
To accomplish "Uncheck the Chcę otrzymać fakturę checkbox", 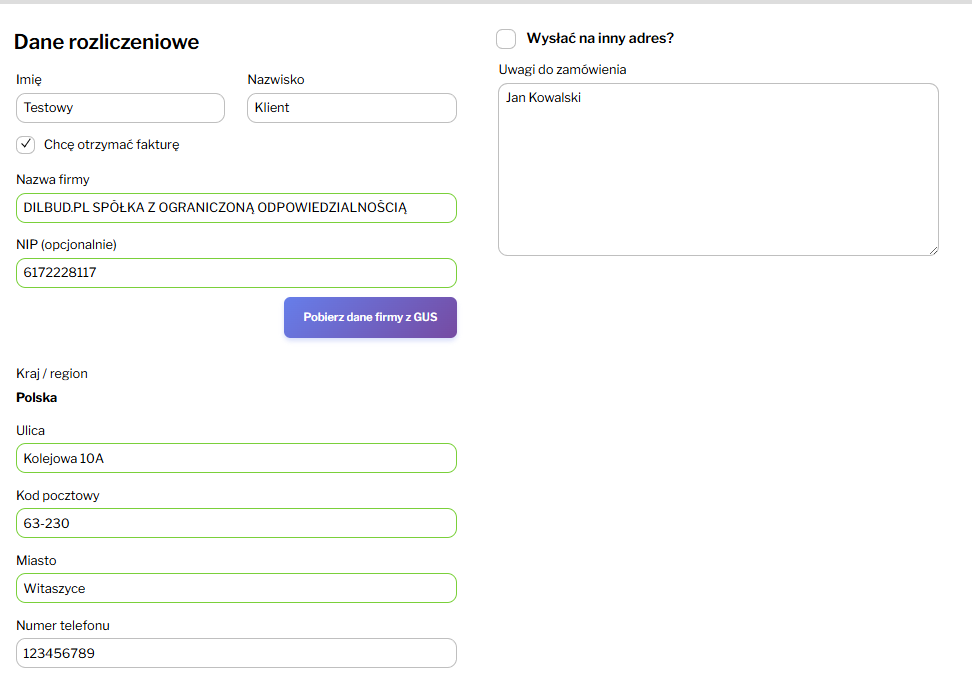I will pos(26,144).
